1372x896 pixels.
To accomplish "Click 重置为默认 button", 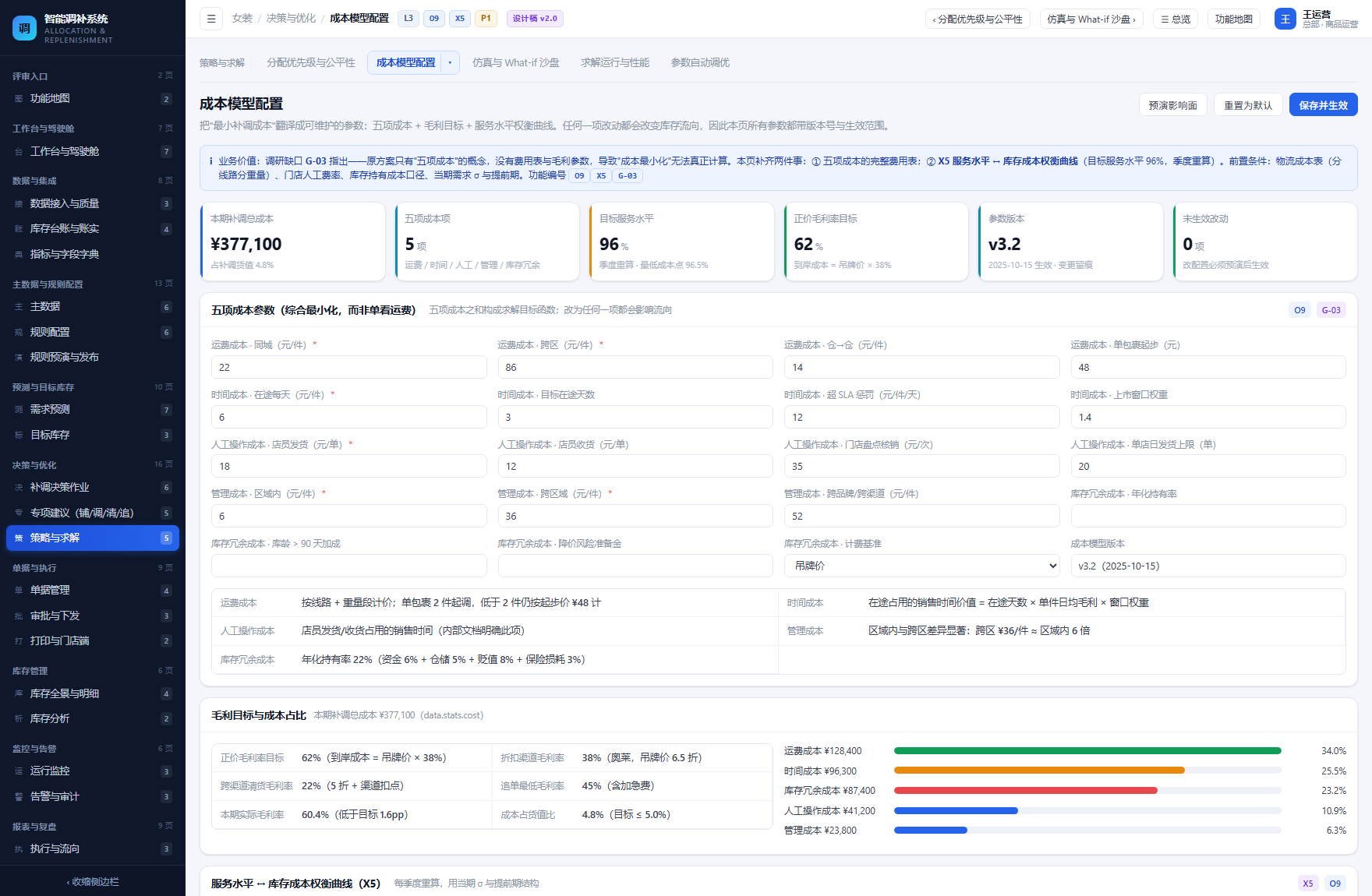I will 1248,105.
